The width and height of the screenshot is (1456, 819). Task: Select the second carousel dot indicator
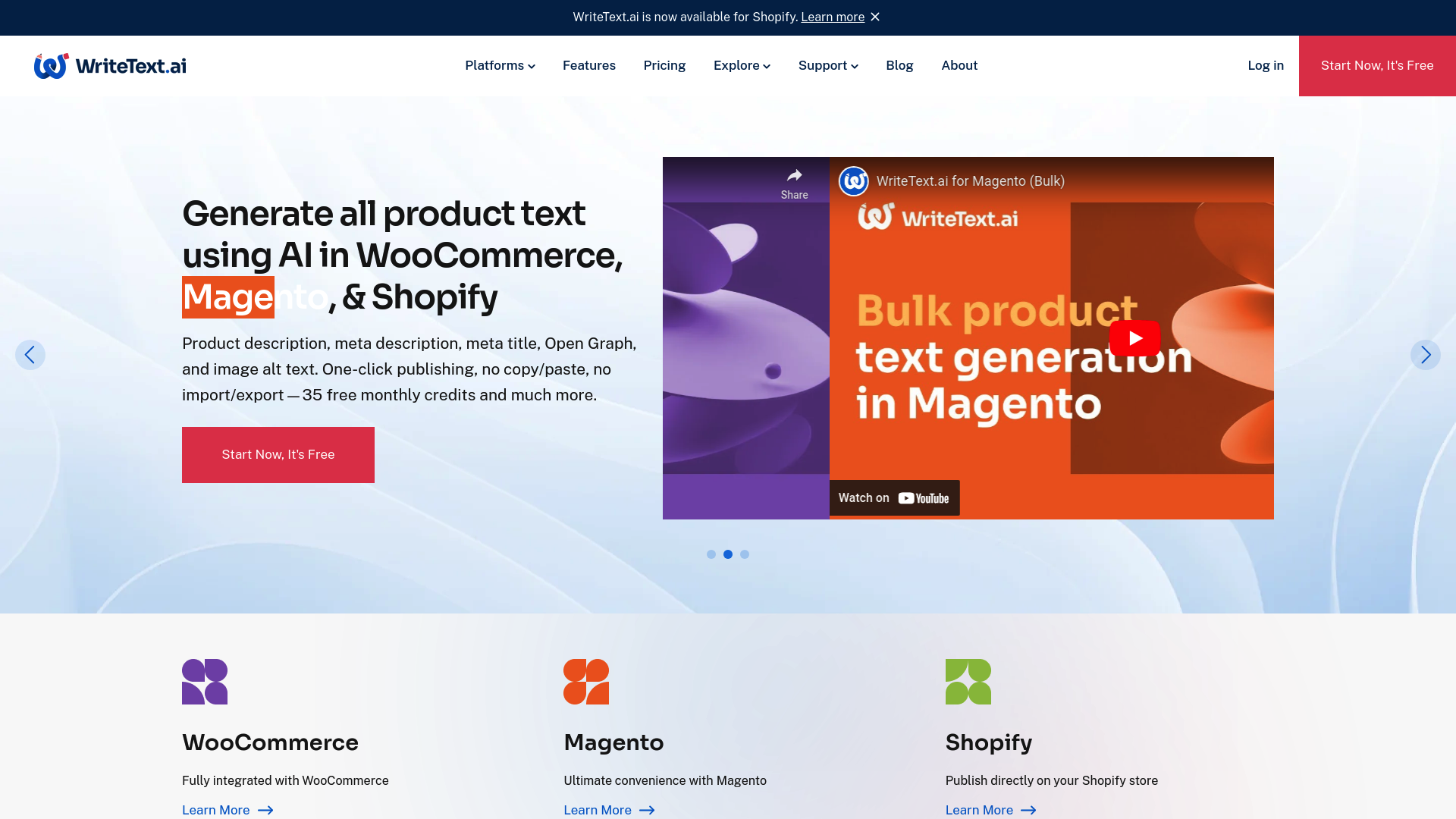tap(728, 553)
